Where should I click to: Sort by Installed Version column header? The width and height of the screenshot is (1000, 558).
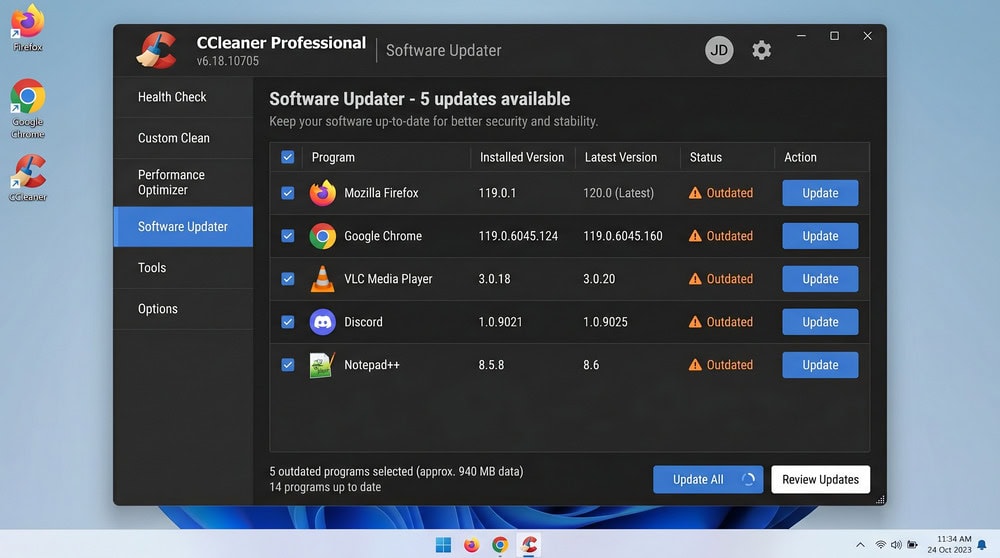(522, 157)
